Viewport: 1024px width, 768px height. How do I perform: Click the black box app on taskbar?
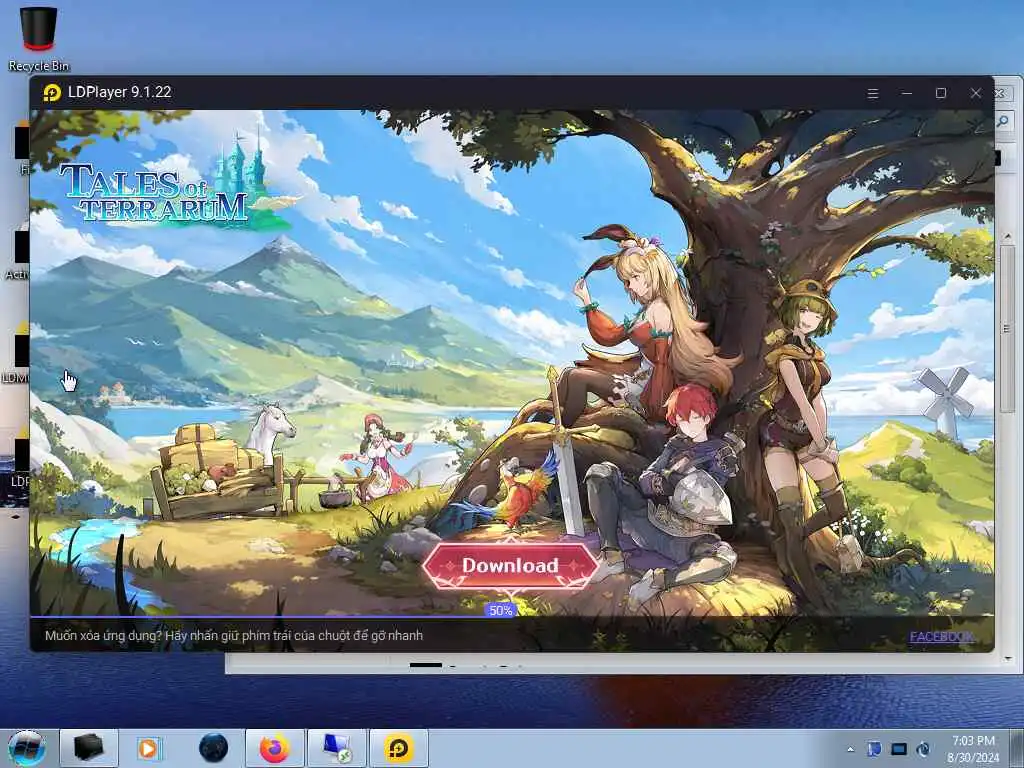pyautogui.click(x=89, y=748)
